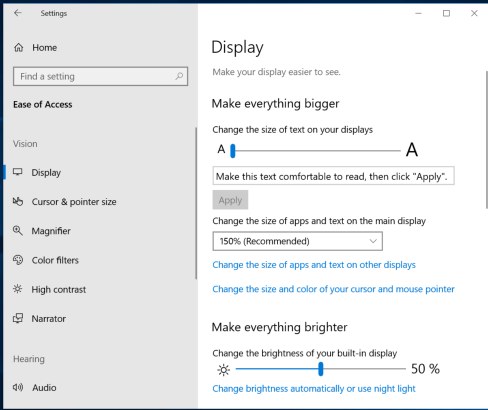The width and height of the screenshot is (488, 410).
Task: Click the High contrast sun icon
Action: point(18,289)
